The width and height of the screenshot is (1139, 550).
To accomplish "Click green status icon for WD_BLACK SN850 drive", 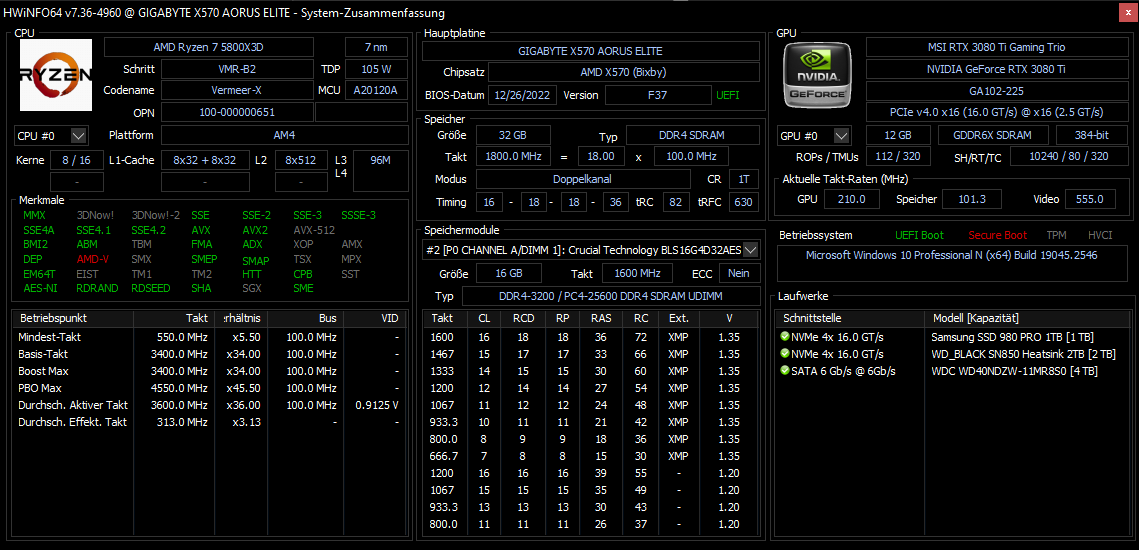I will pos(785,354).
